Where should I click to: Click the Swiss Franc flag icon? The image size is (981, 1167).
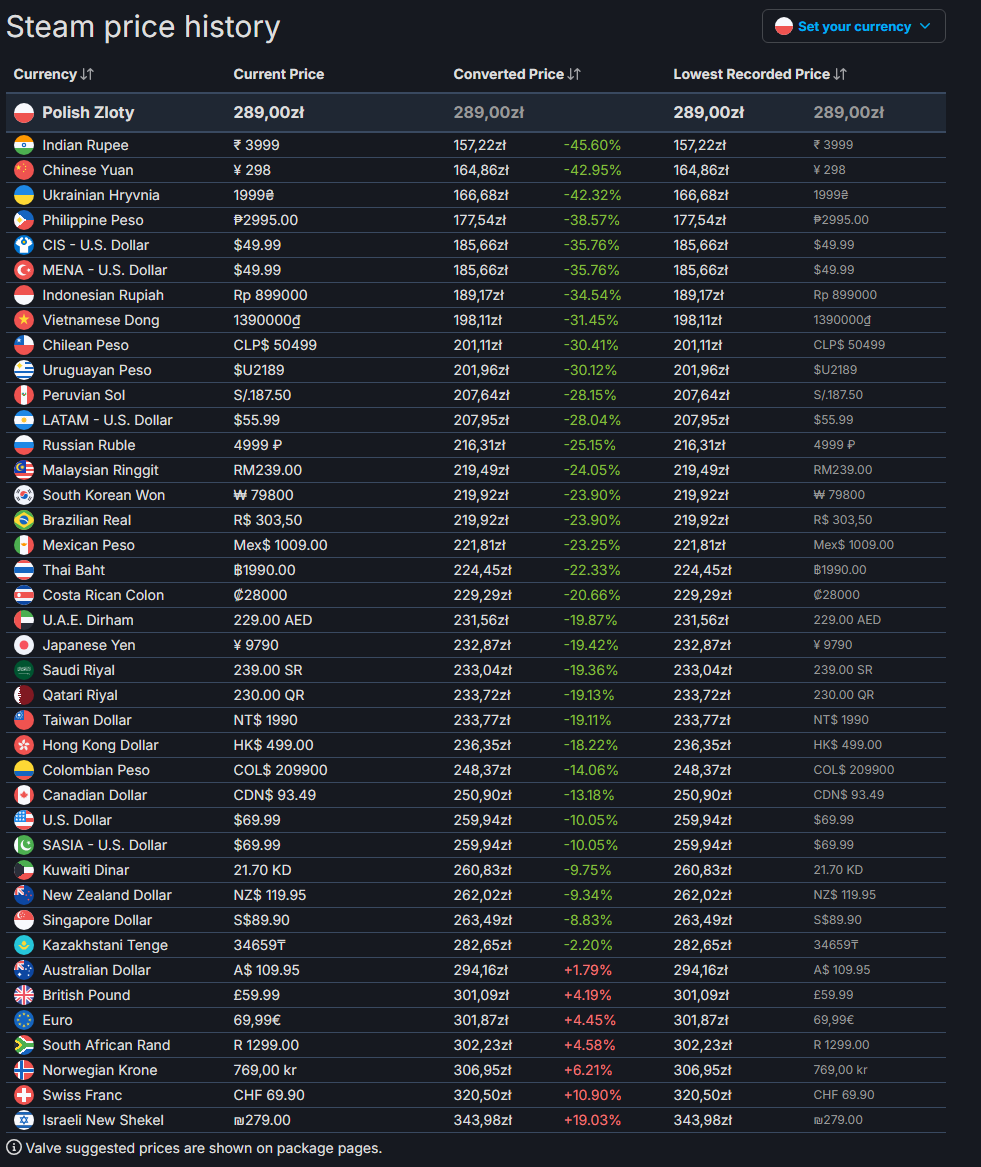[x=24, y=1095]
